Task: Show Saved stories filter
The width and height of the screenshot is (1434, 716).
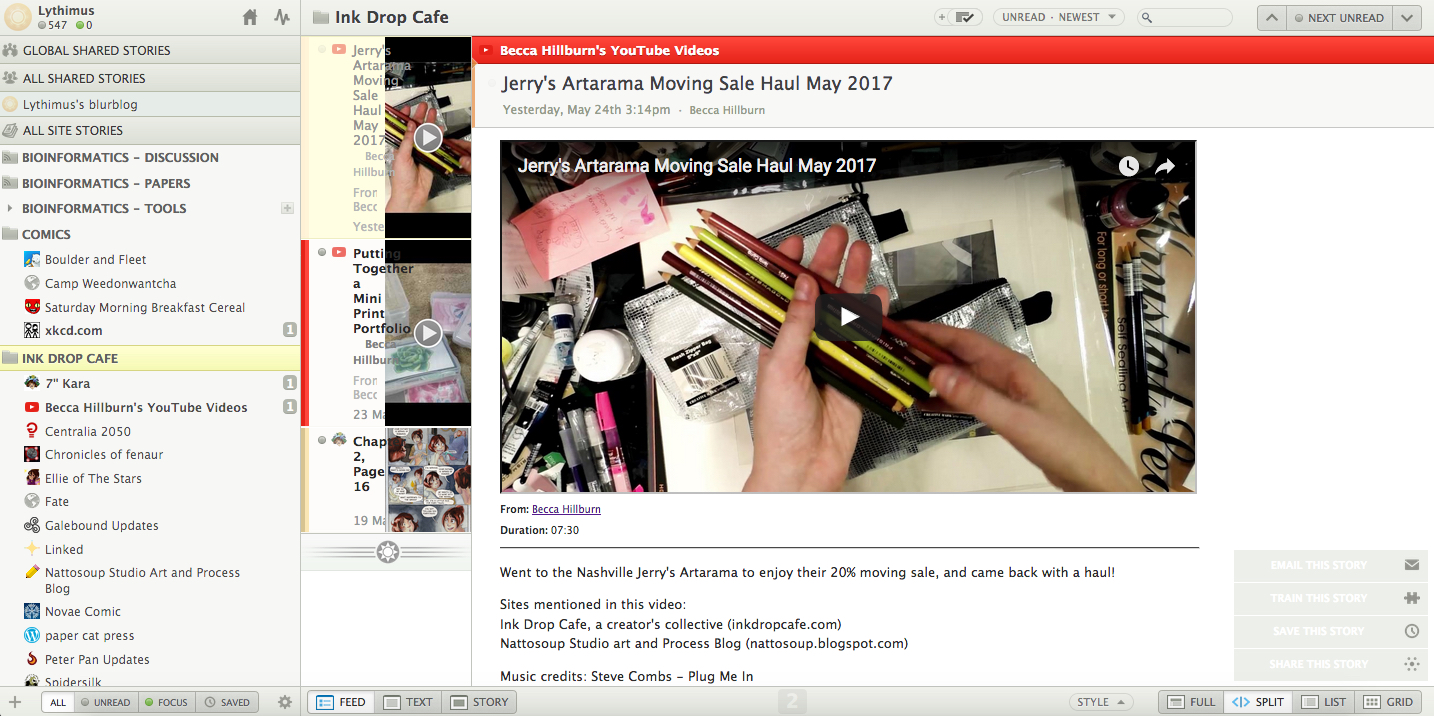Action: (x=227, y=702)
